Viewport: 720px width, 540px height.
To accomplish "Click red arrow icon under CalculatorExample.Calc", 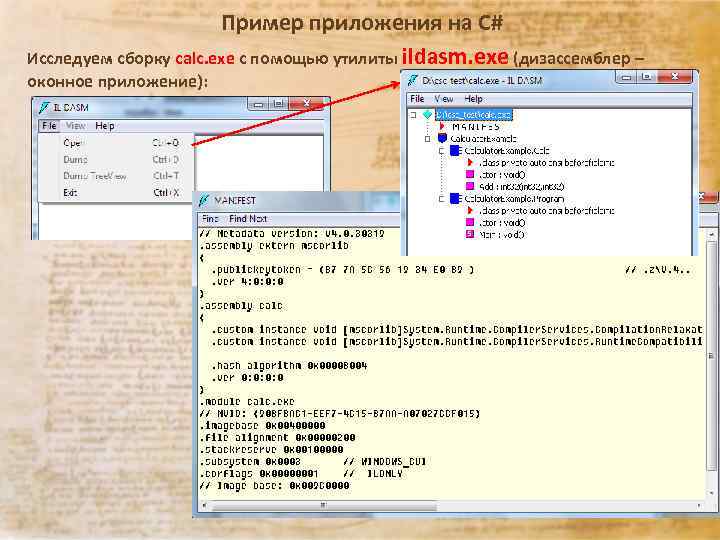I will 470,162.
